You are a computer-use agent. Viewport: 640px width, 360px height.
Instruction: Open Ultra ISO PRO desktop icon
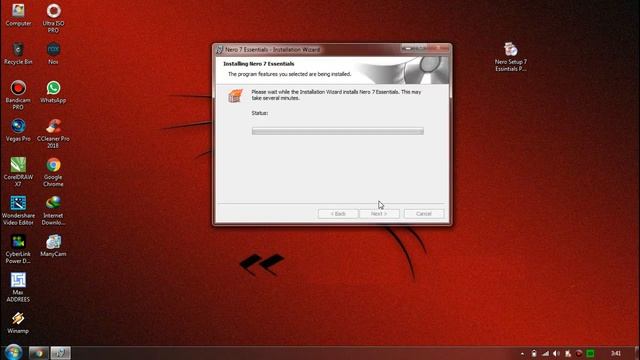53,18
